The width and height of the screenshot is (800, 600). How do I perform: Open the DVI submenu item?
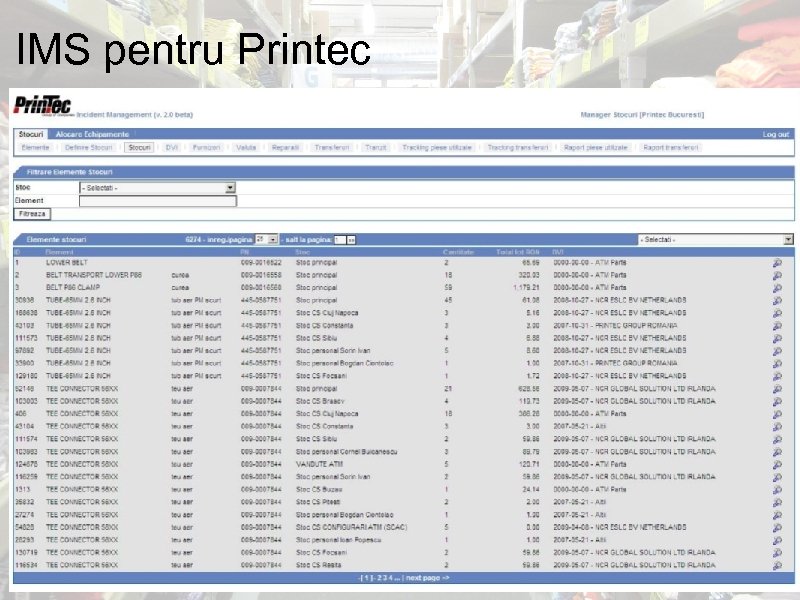coord(172,147)
